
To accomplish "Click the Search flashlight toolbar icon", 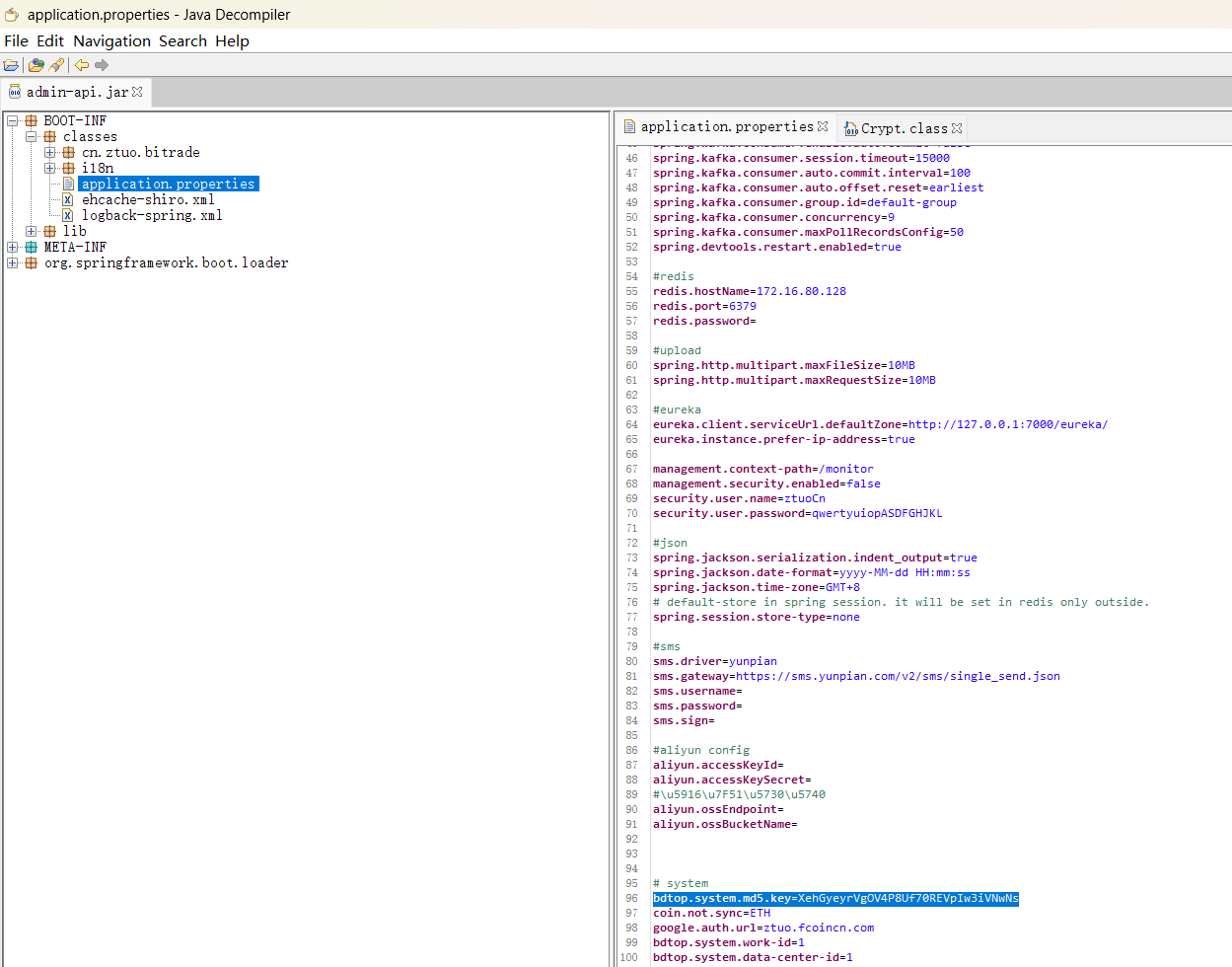I will pyautogui.click(x=57, y=65).
